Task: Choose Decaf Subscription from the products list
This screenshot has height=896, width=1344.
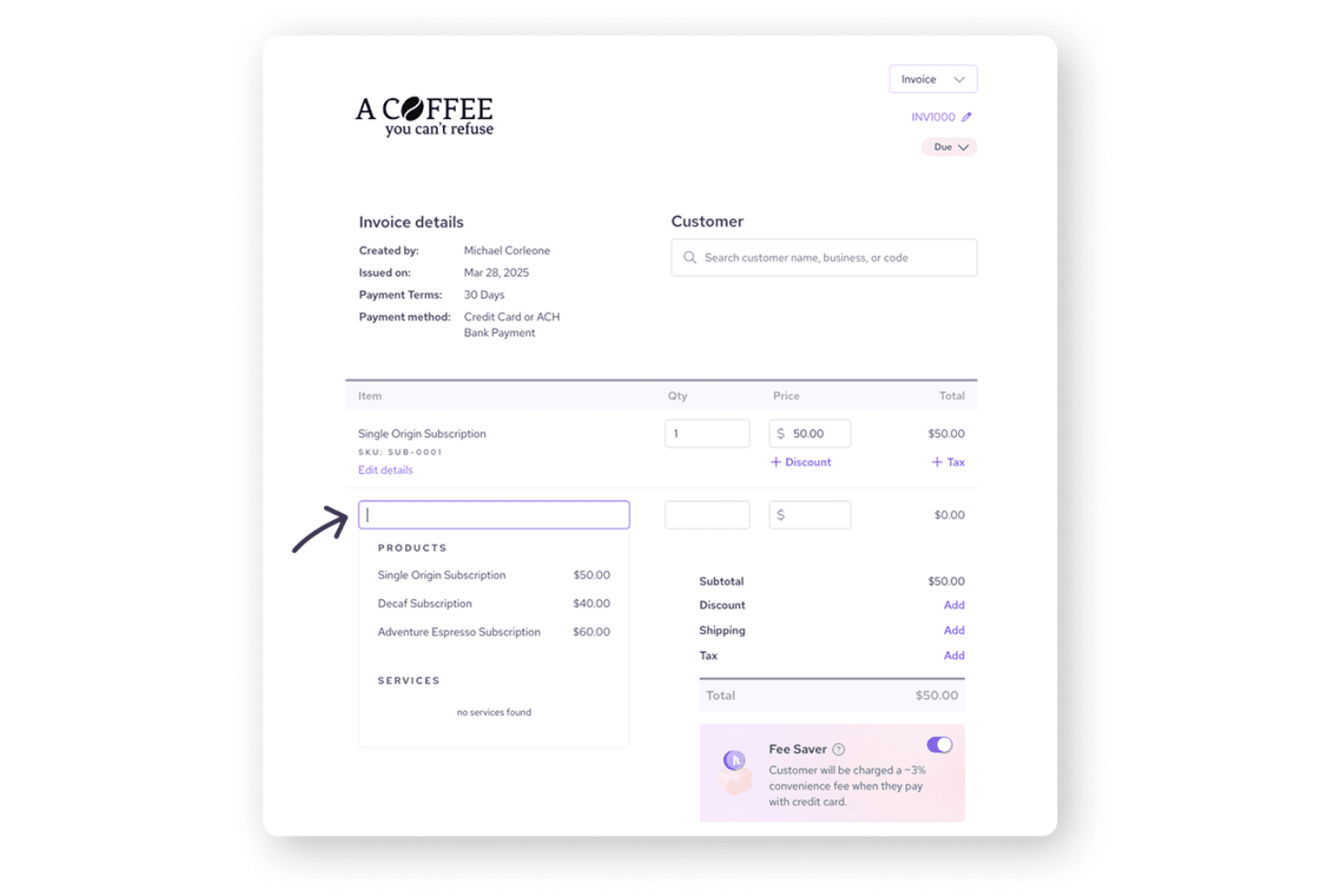Action: point(494,604)
